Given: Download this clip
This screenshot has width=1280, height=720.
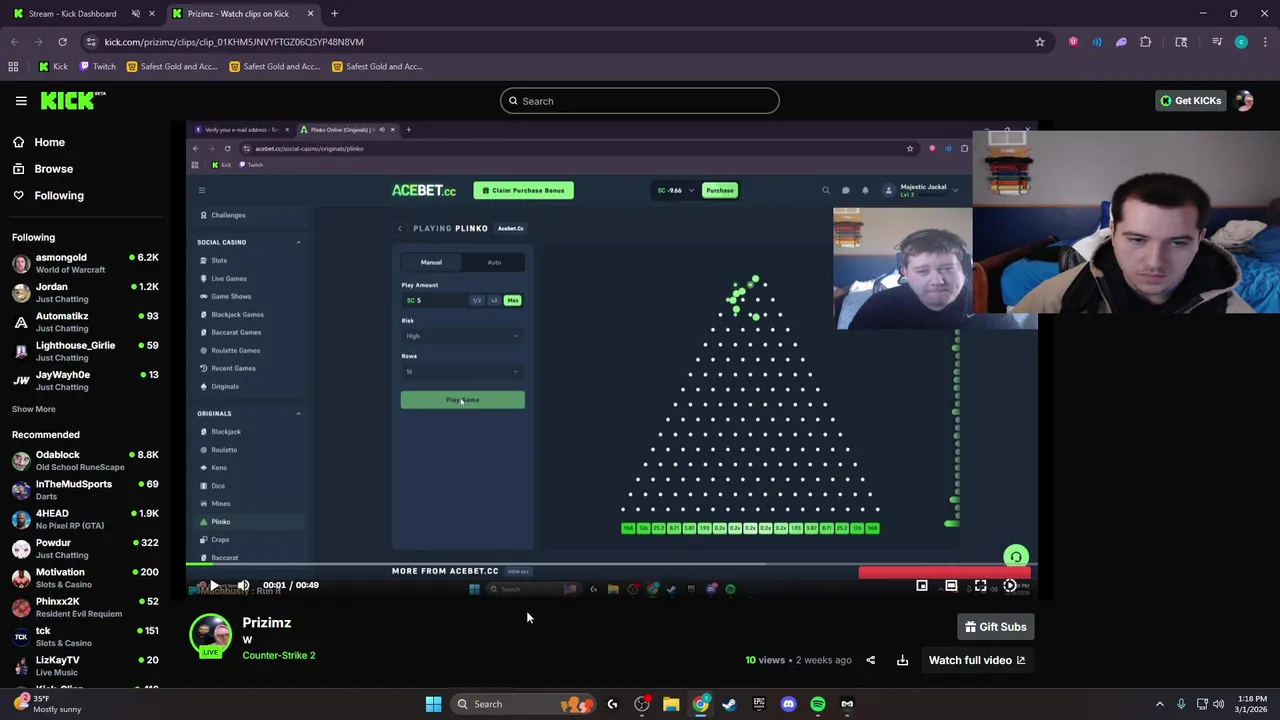Looking at the screenshot, I should 902,660.
